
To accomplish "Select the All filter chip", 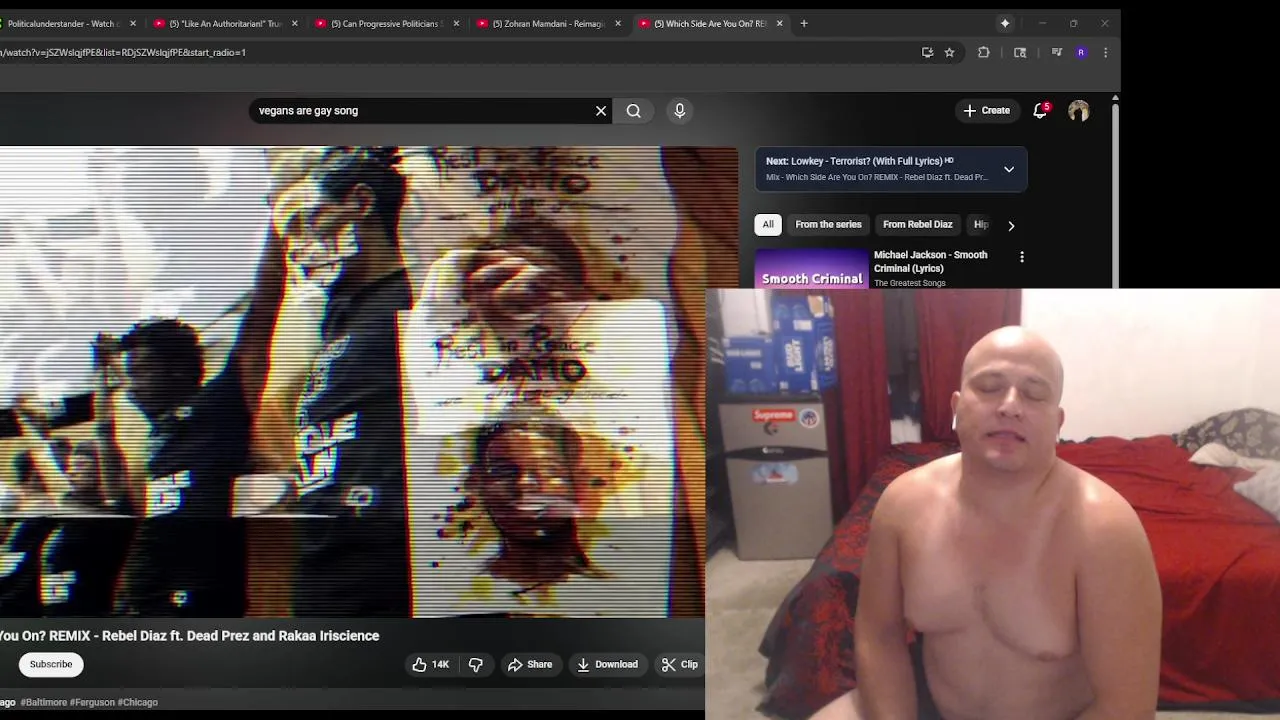I will coord(768,225).
